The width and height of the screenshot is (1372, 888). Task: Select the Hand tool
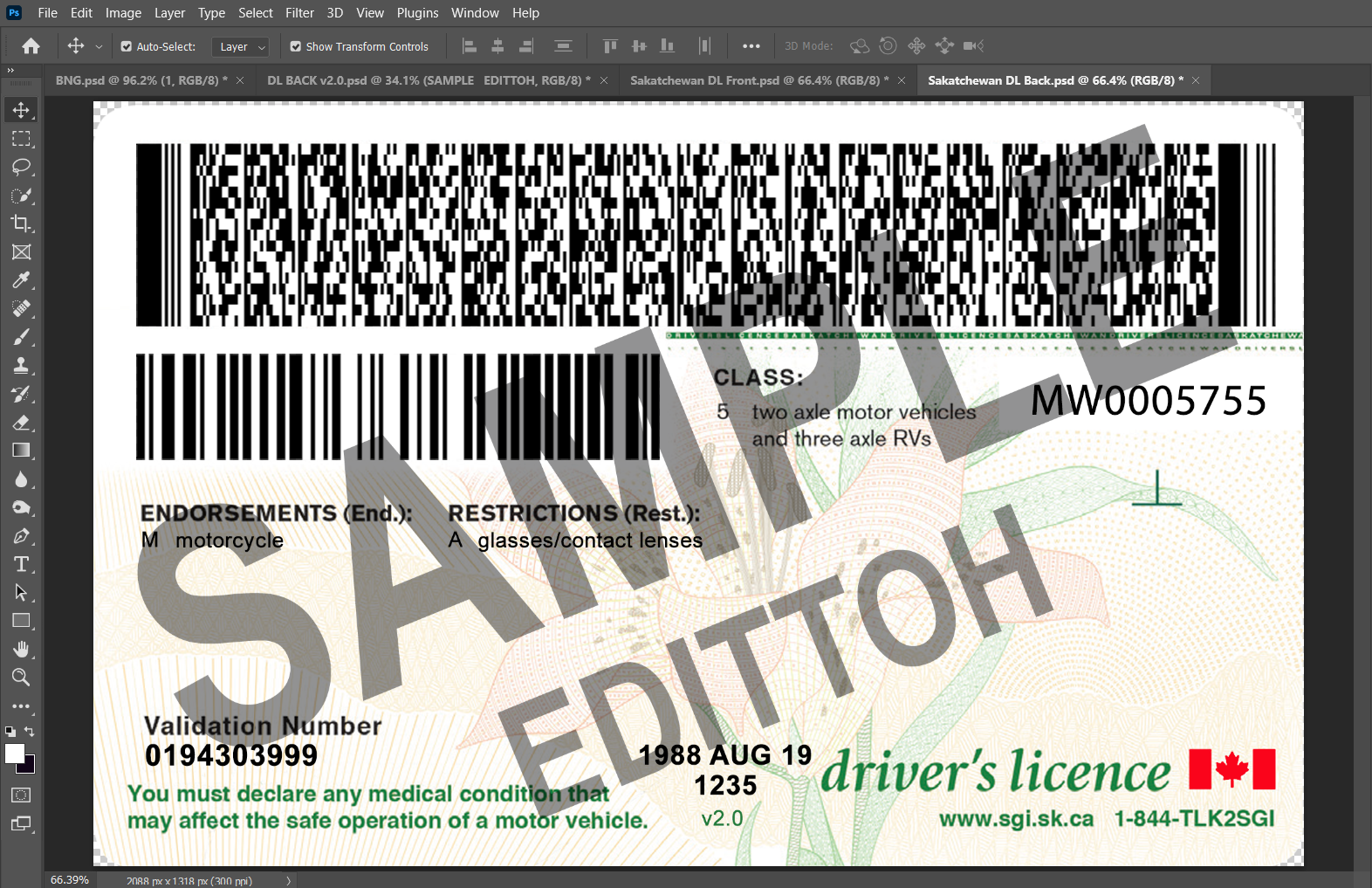pyautogui.click(x=21, y=650)
